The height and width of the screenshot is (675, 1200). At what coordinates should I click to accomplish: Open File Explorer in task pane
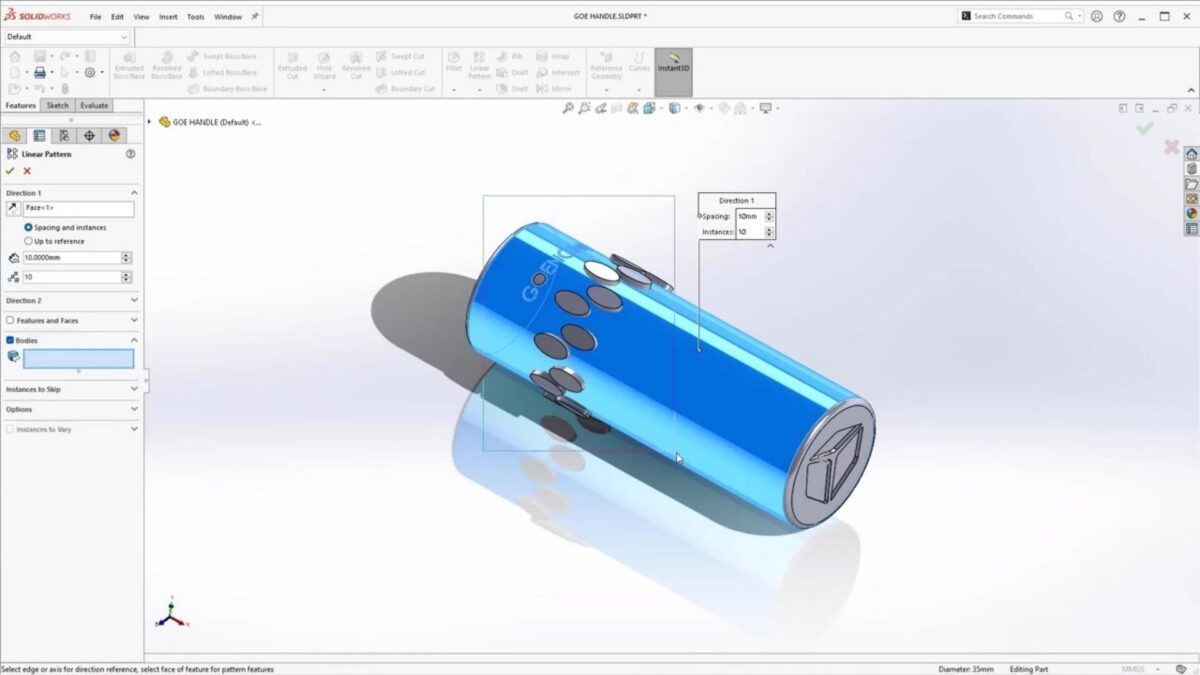pos(1192,184)
